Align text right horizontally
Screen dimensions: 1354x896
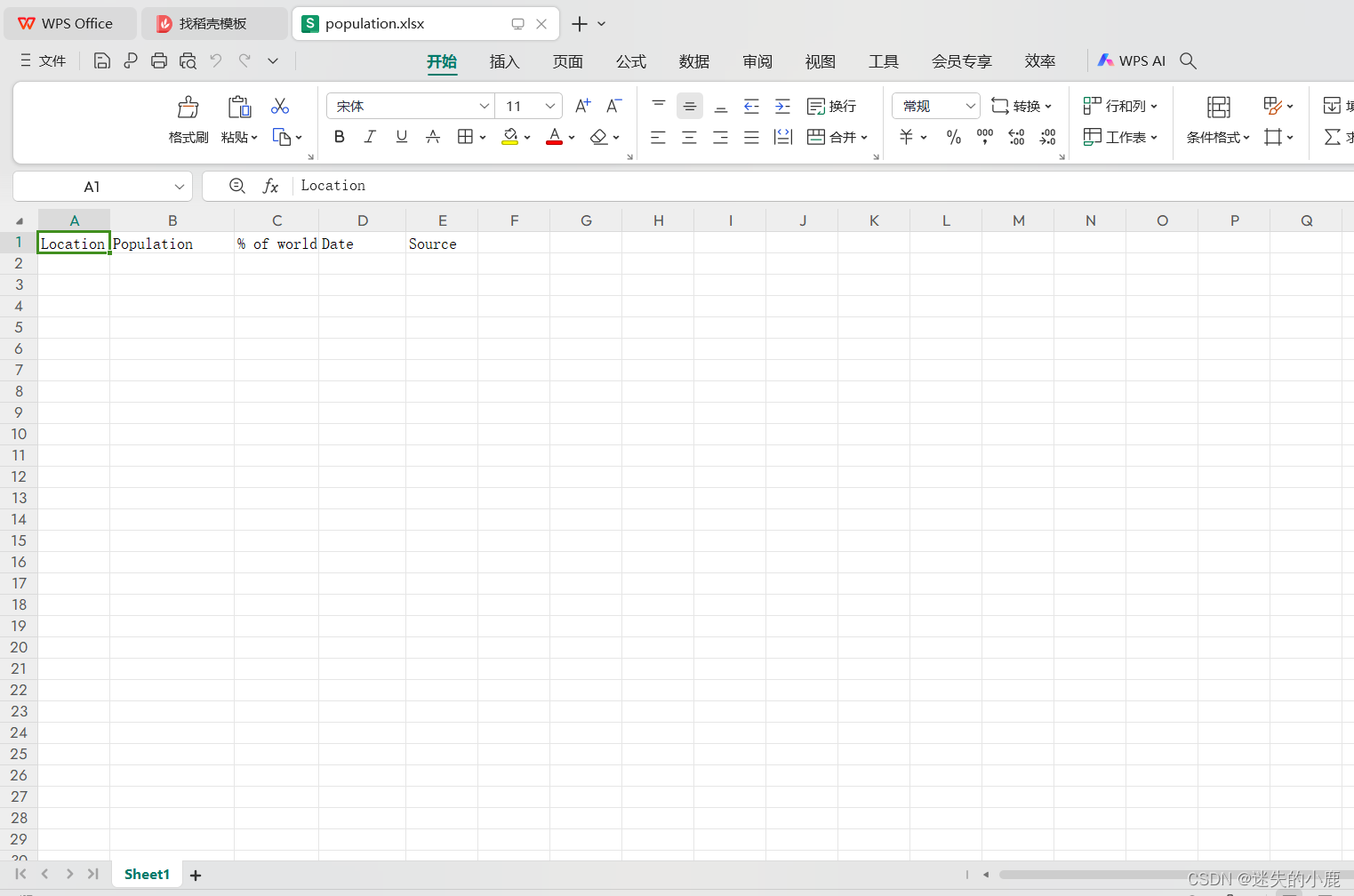pyautogui.click(x=721, y=137)
